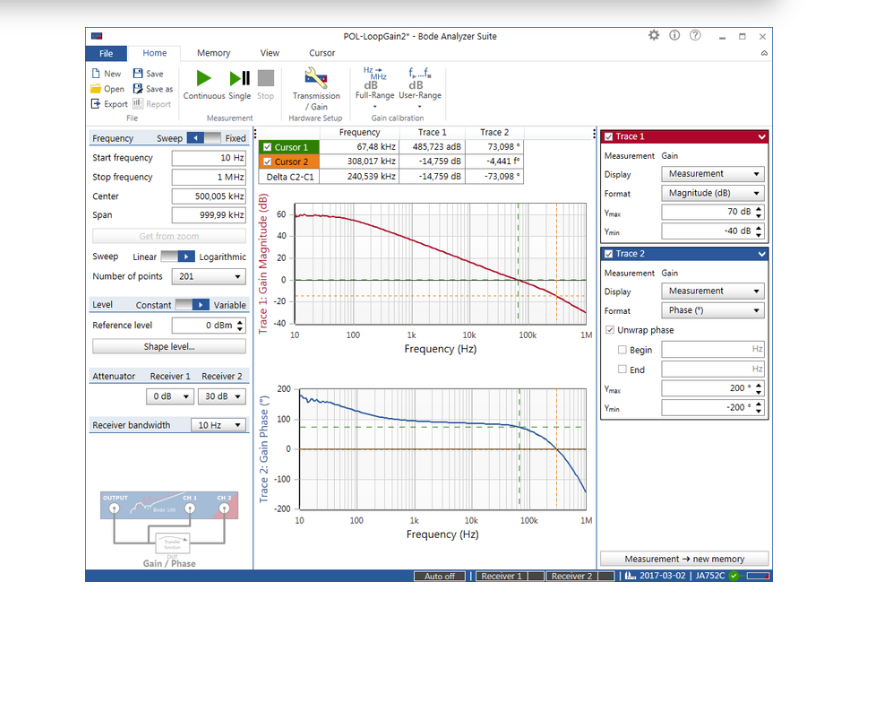Open the Receiver bandwidth dropdown
The width and height of the screenshot is (895, 707).
pos(220,425)
